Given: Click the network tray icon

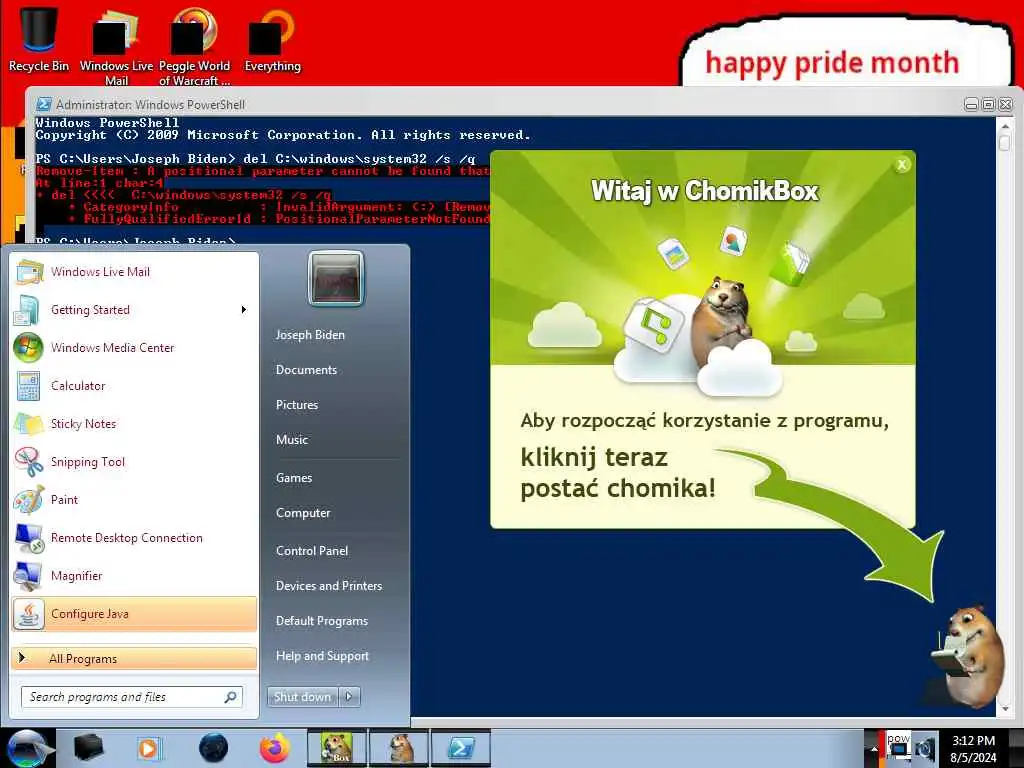Looking at the screenshot, I should click(899, 748).
